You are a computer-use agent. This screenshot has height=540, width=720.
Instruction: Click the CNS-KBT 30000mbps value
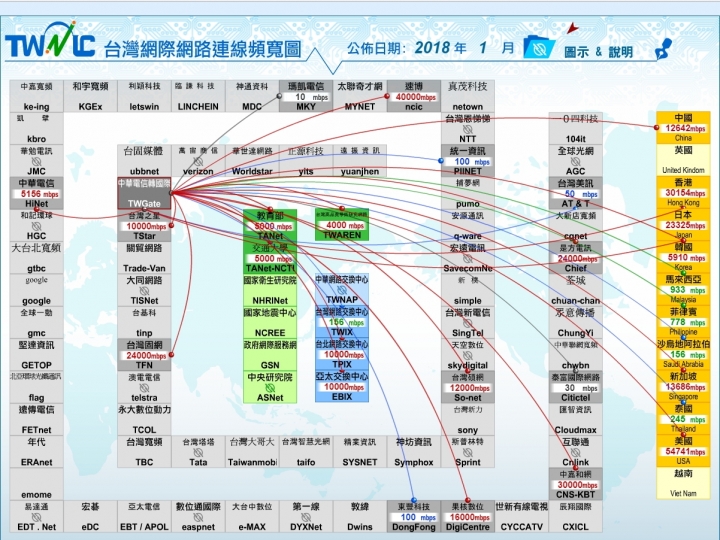pos(577,485)
